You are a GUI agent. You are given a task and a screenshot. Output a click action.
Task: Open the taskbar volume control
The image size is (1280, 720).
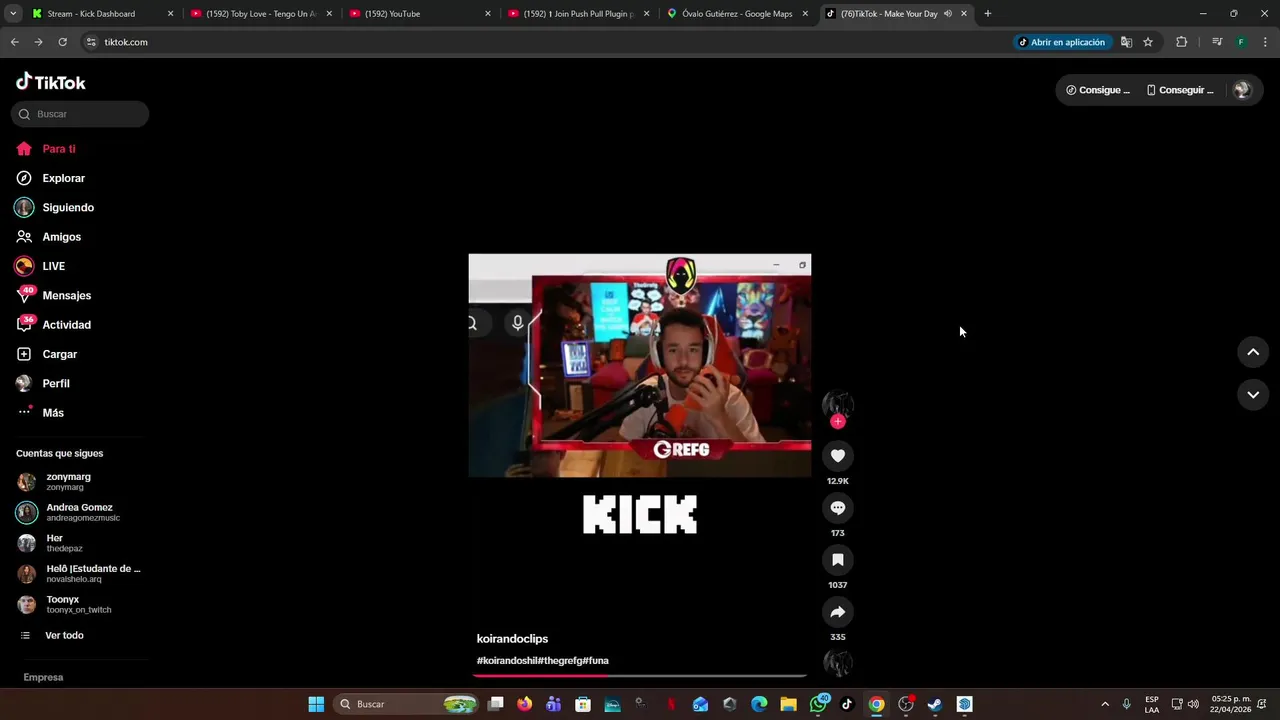tap(1193, 704)
